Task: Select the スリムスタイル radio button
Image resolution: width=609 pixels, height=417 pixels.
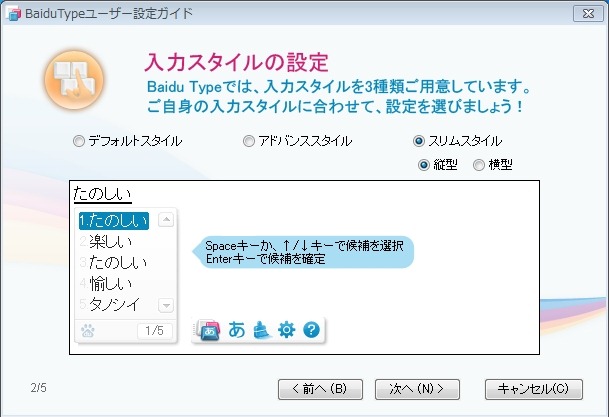Action: (419, 141)
